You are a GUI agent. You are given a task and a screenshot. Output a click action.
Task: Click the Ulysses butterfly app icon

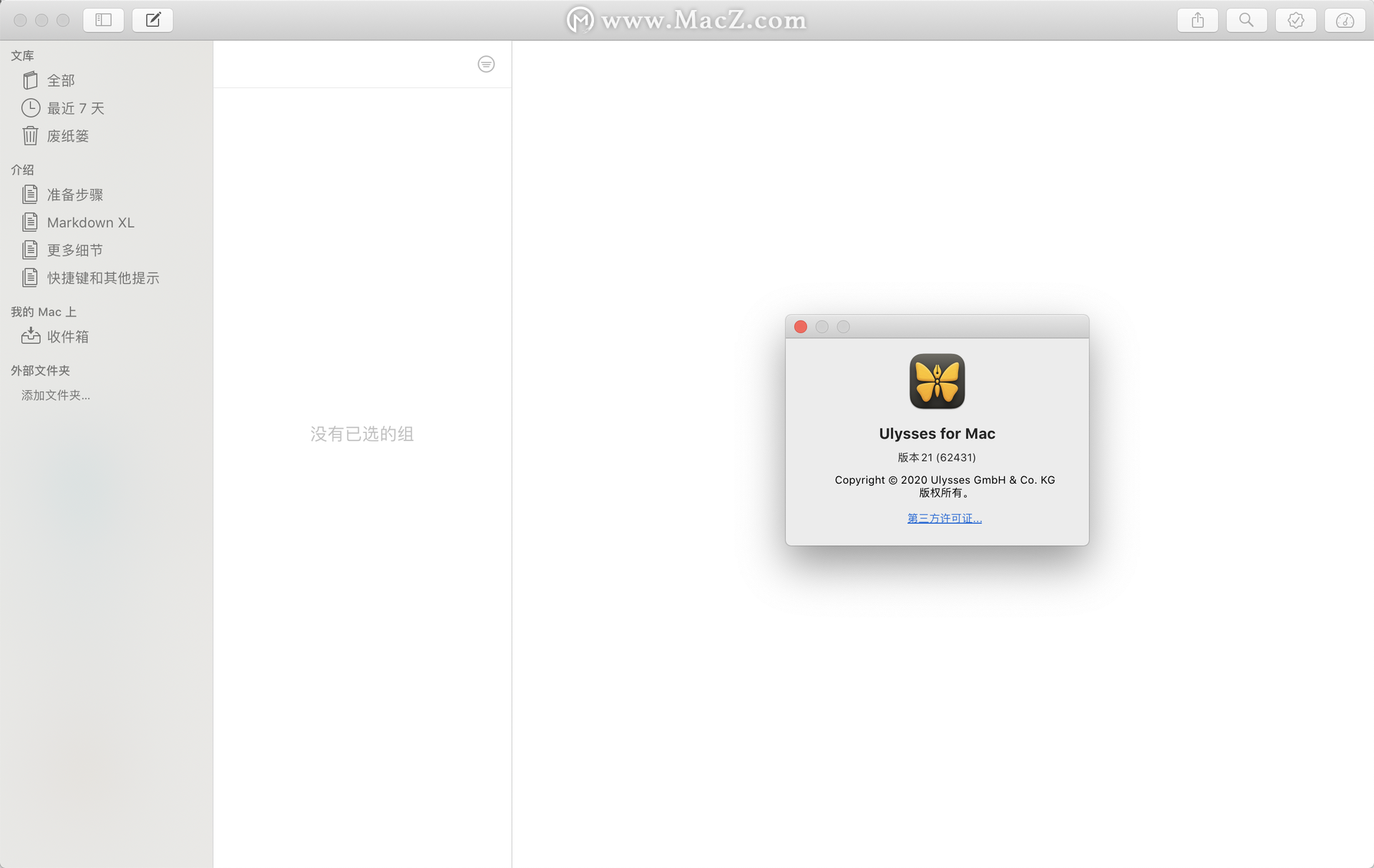tap(937, 381)
